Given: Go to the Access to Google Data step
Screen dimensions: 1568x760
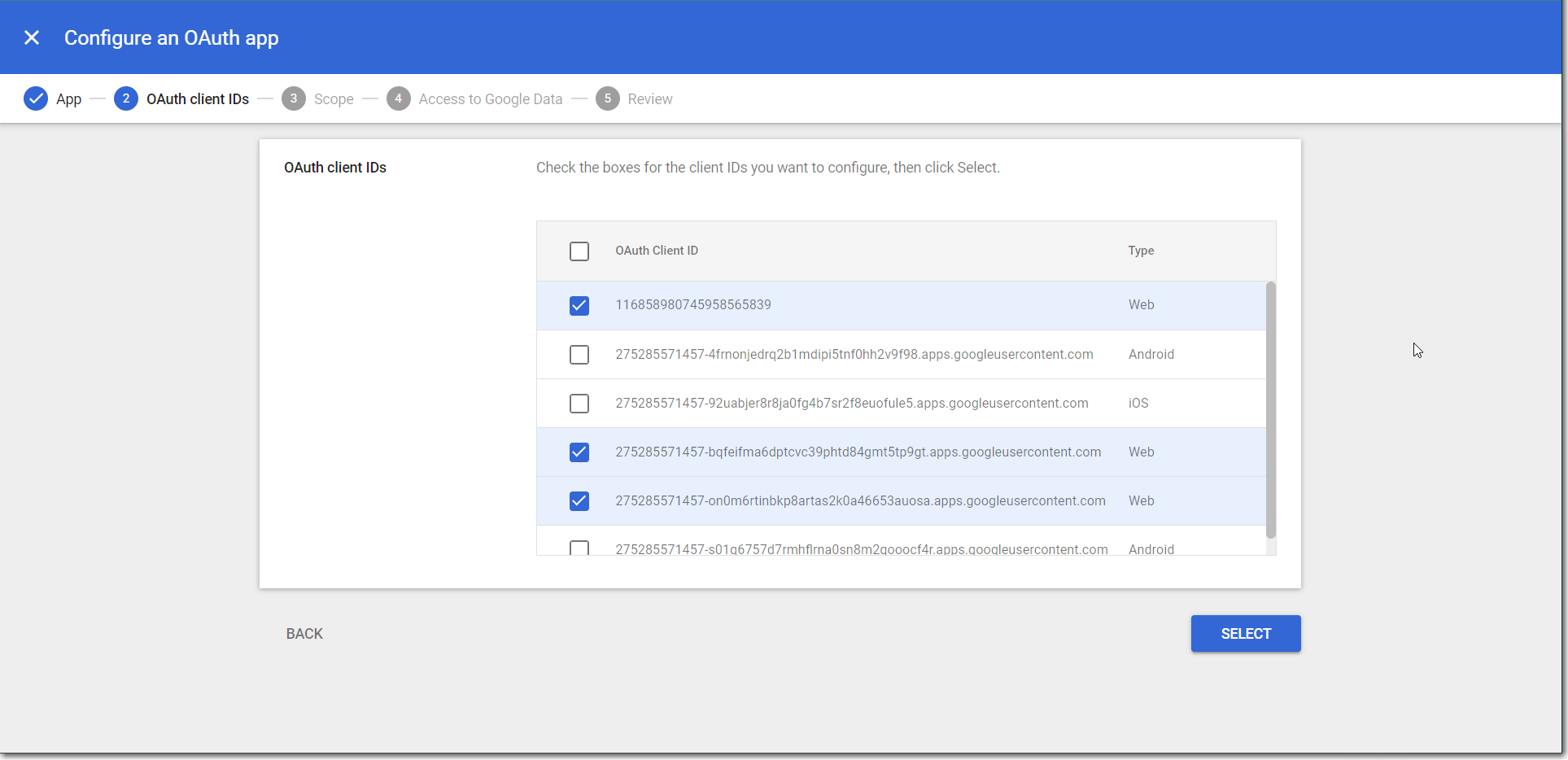Looking at the screenshot, I should 490,99.
